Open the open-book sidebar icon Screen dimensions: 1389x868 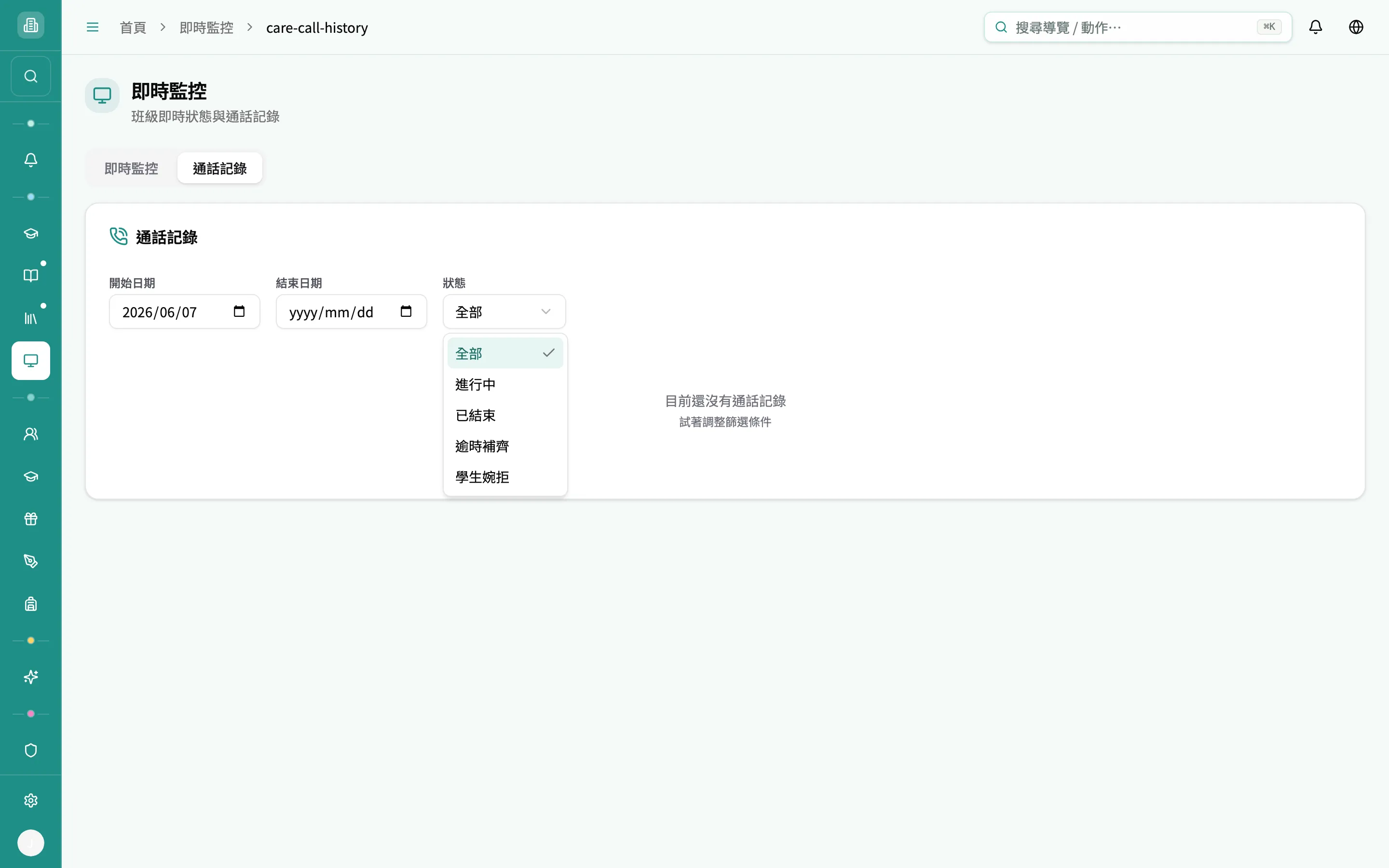coord(30,275)
